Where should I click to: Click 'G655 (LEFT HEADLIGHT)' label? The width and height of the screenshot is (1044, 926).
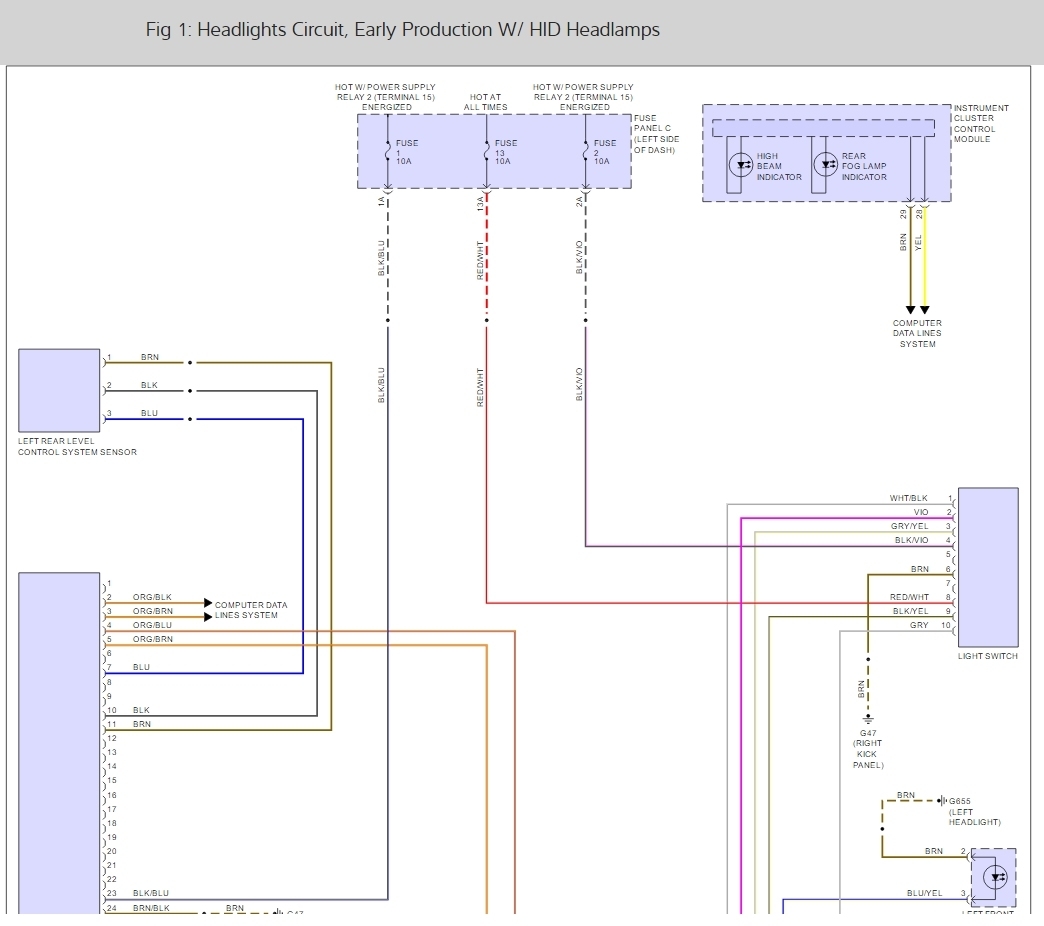[974, 811]
